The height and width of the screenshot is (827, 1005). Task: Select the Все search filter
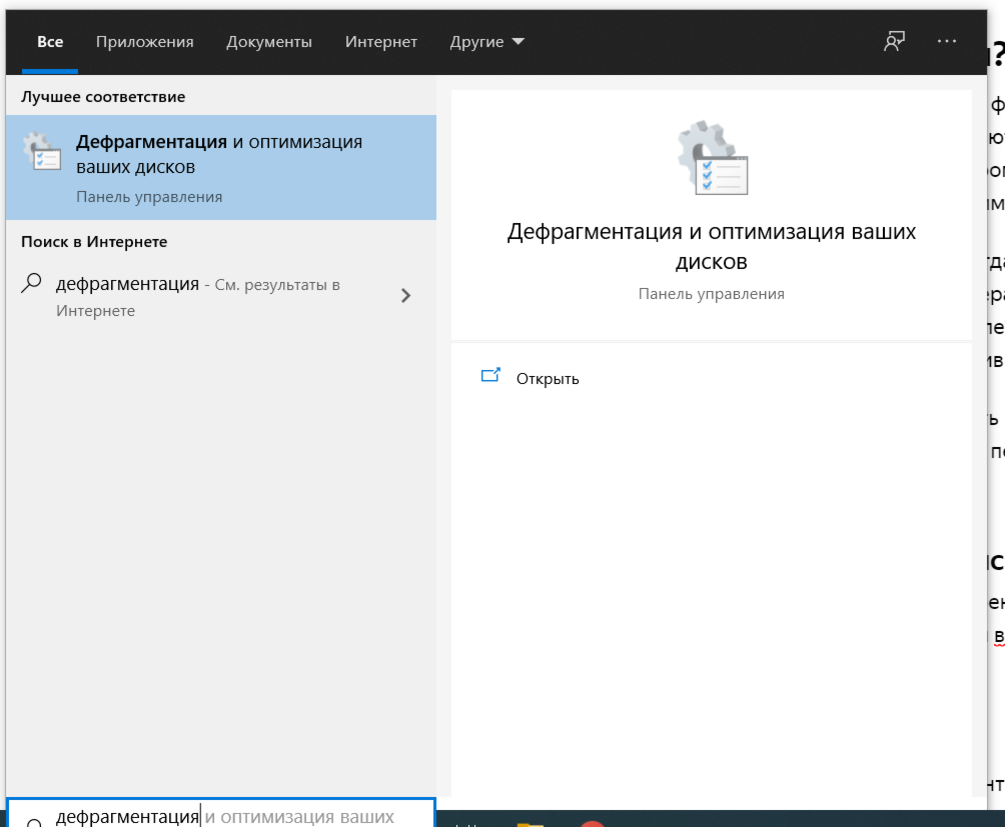[49, 41]
